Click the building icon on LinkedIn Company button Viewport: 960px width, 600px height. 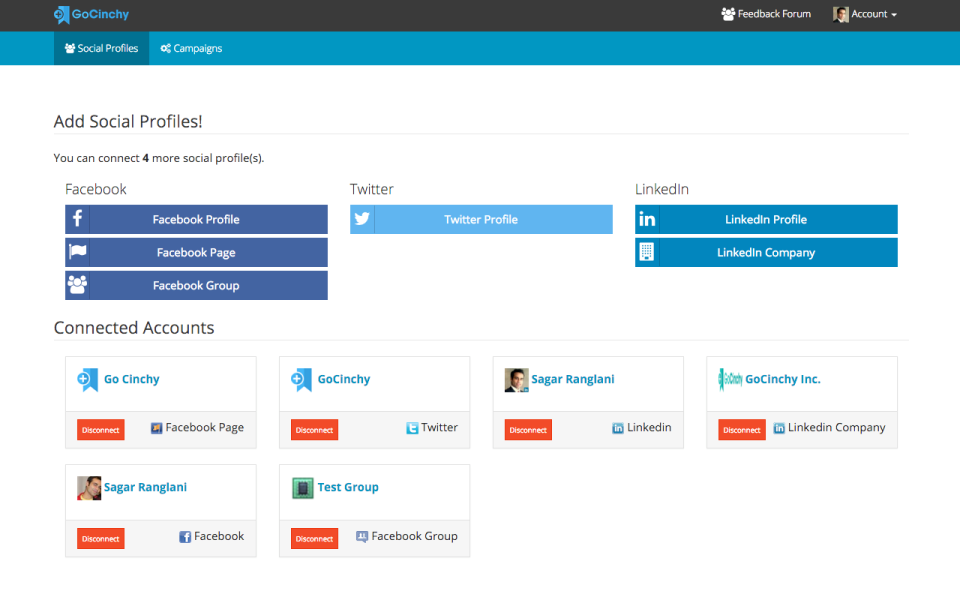point(647,252)
